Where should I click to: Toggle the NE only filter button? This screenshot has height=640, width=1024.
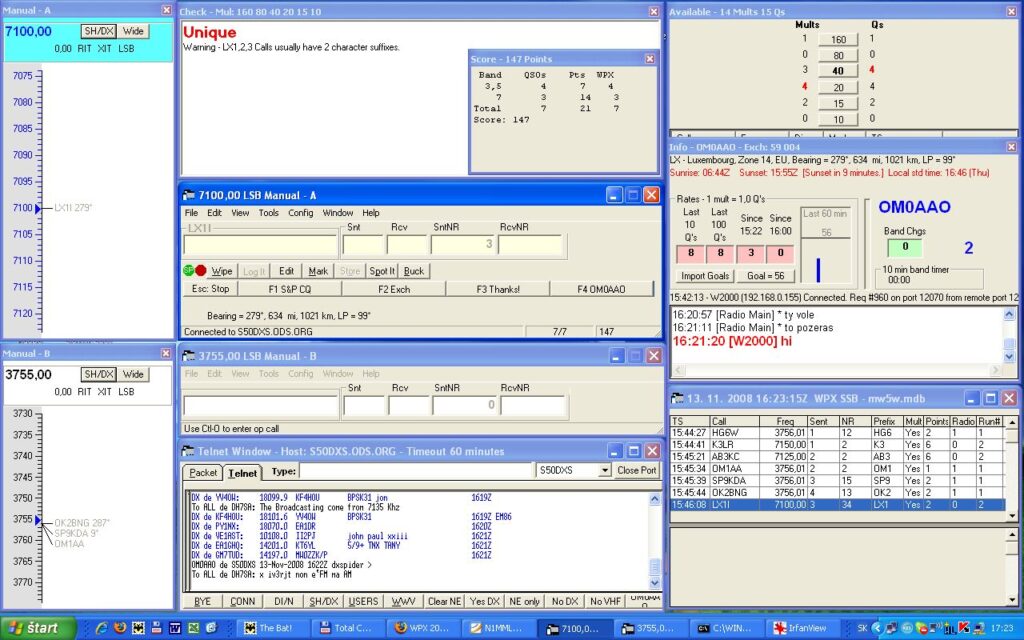[x=524, y=601]
